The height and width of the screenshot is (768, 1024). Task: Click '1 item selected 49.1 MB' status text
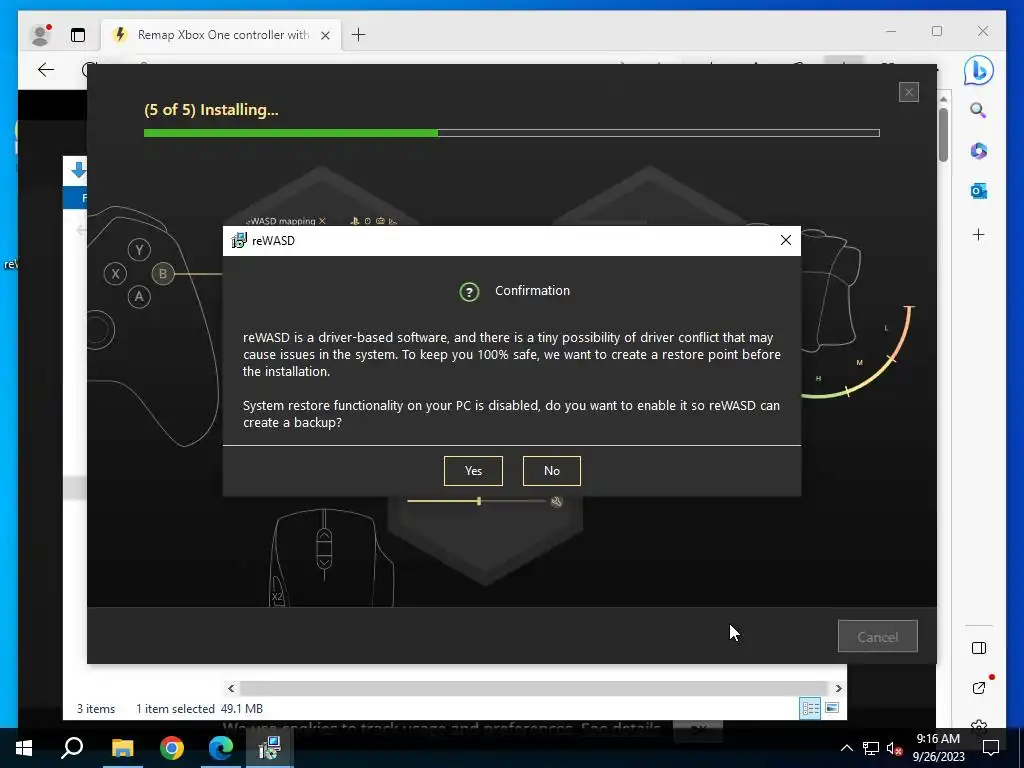tap(199, 709)
